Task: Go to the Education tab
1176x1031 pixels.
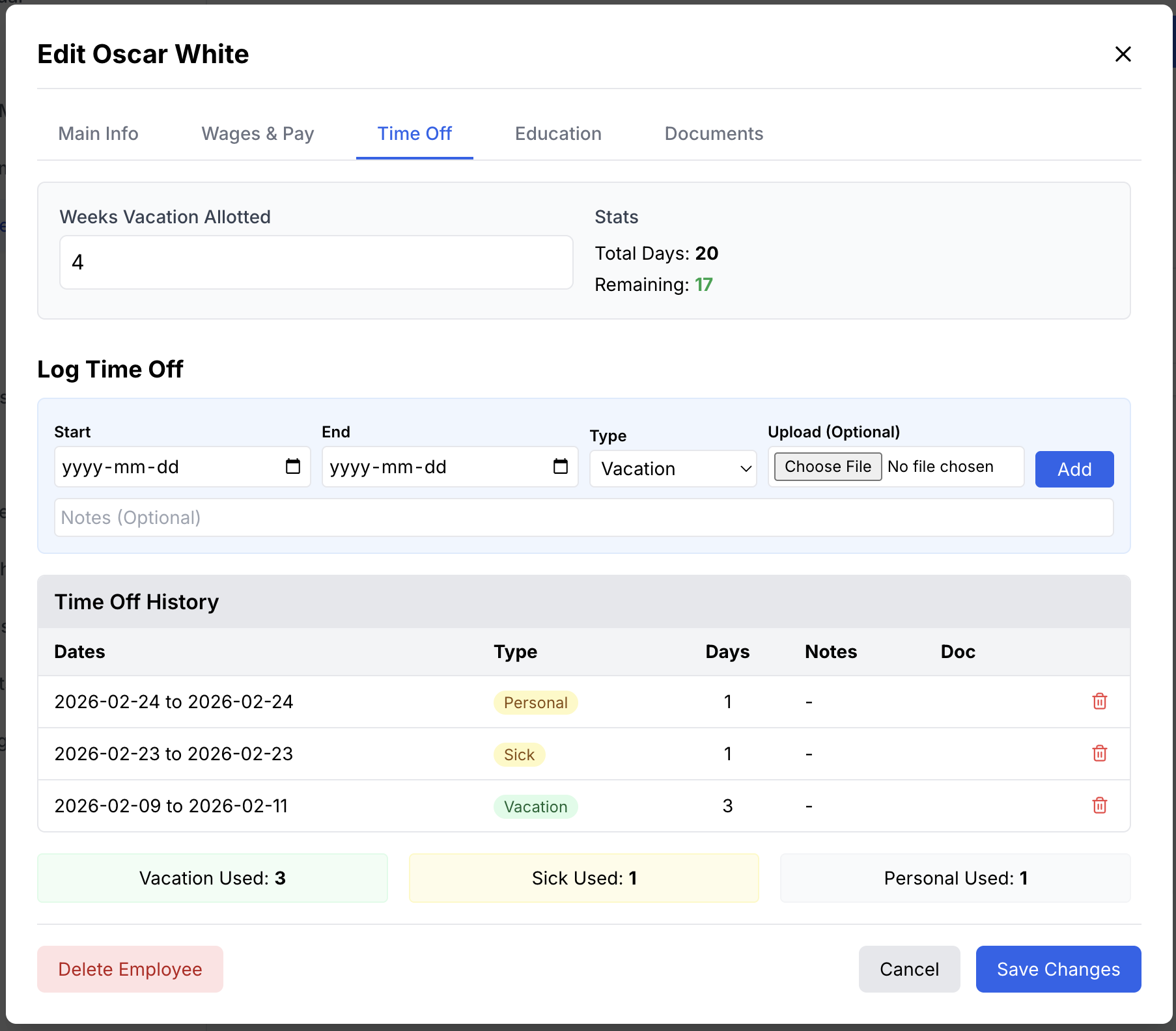Action: pyautogui.click(x=558, y=133)
